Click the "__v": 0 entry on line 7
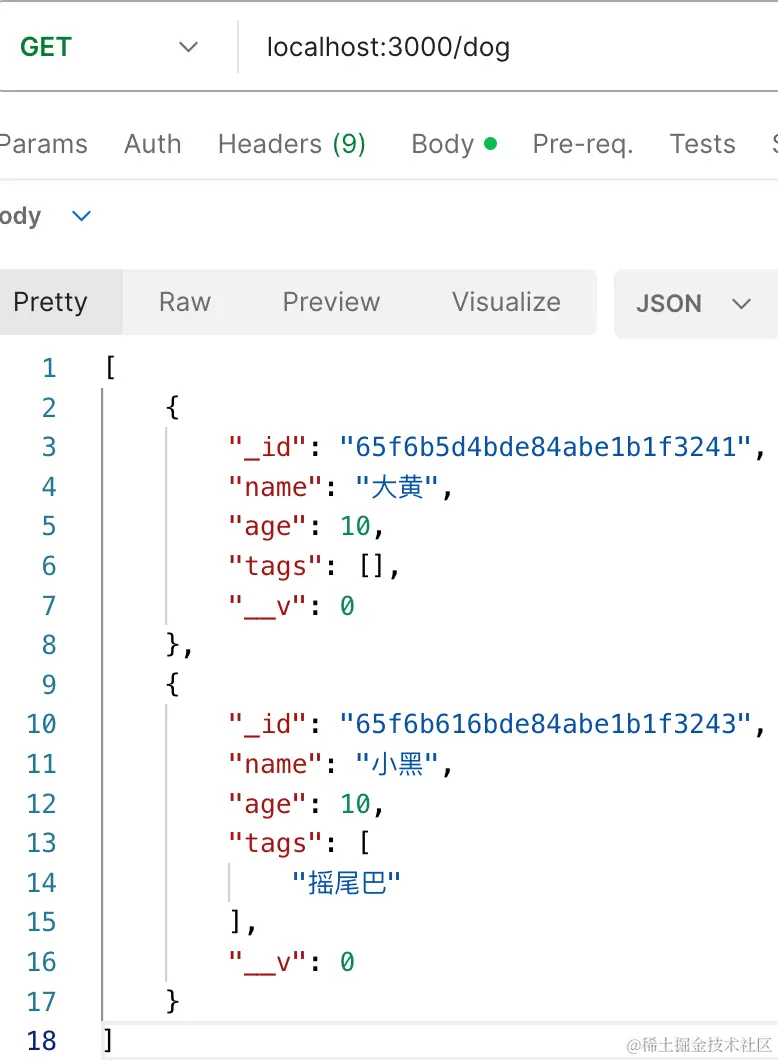778x1060 pixels. pos(291,606)
